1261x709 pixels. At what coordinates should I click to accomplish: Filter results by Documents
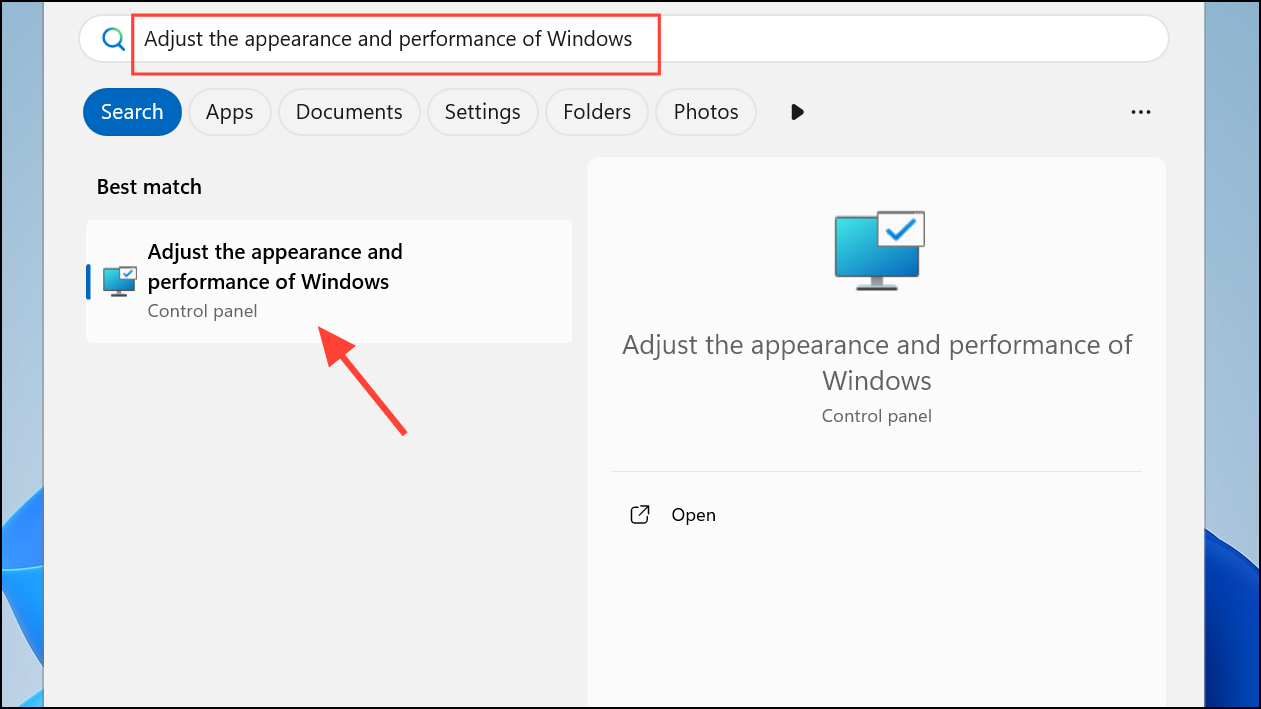pos(349,112)
